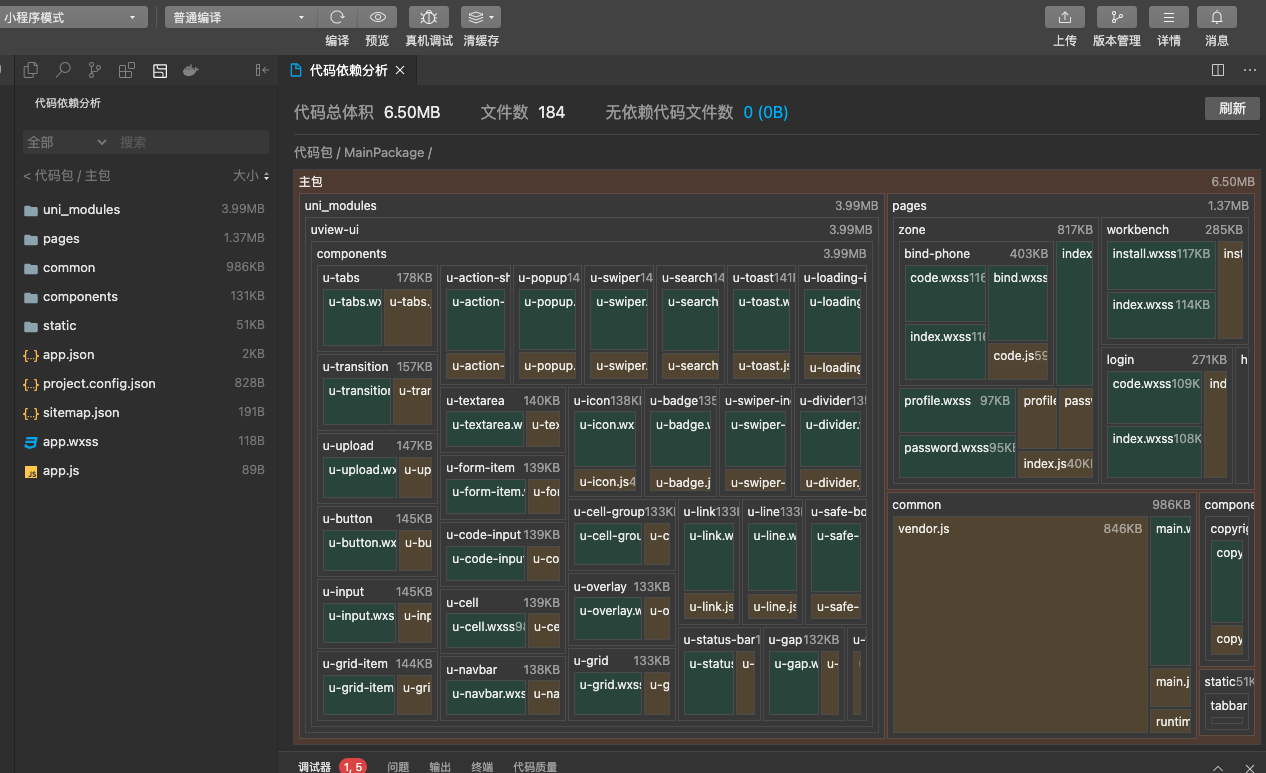Close the 代码依赖分析 tab
Viewport: 1266px width, 773px height.
[x=400, y=70]
